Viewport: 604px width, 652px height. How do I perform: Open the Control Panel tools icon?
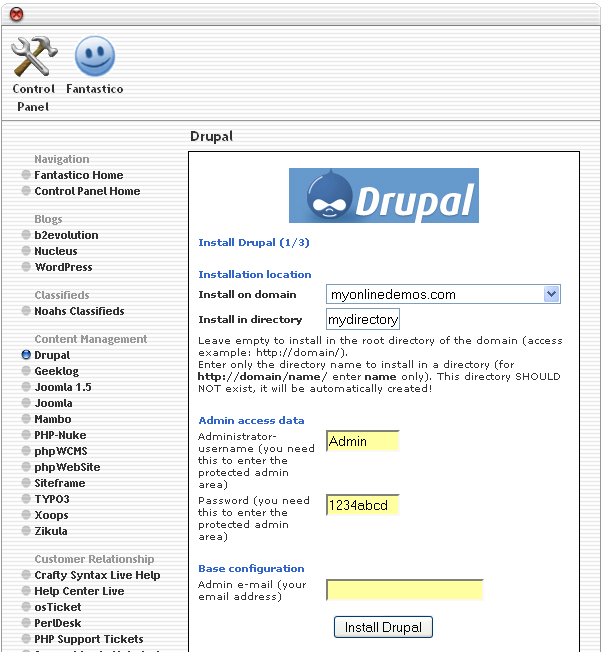[x=34, y=57]
